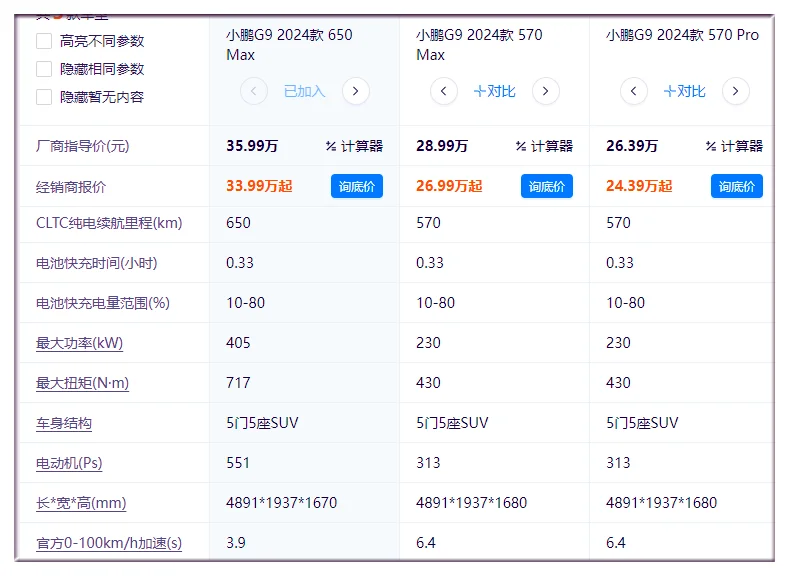Click the 厂商指导价(元) row label

click(x=83, y=146)
